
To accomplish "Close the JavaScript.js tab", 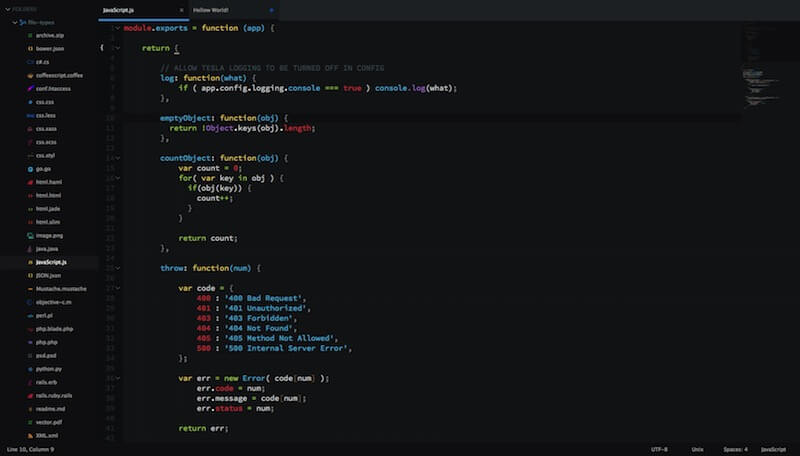I will coord(181,9).
